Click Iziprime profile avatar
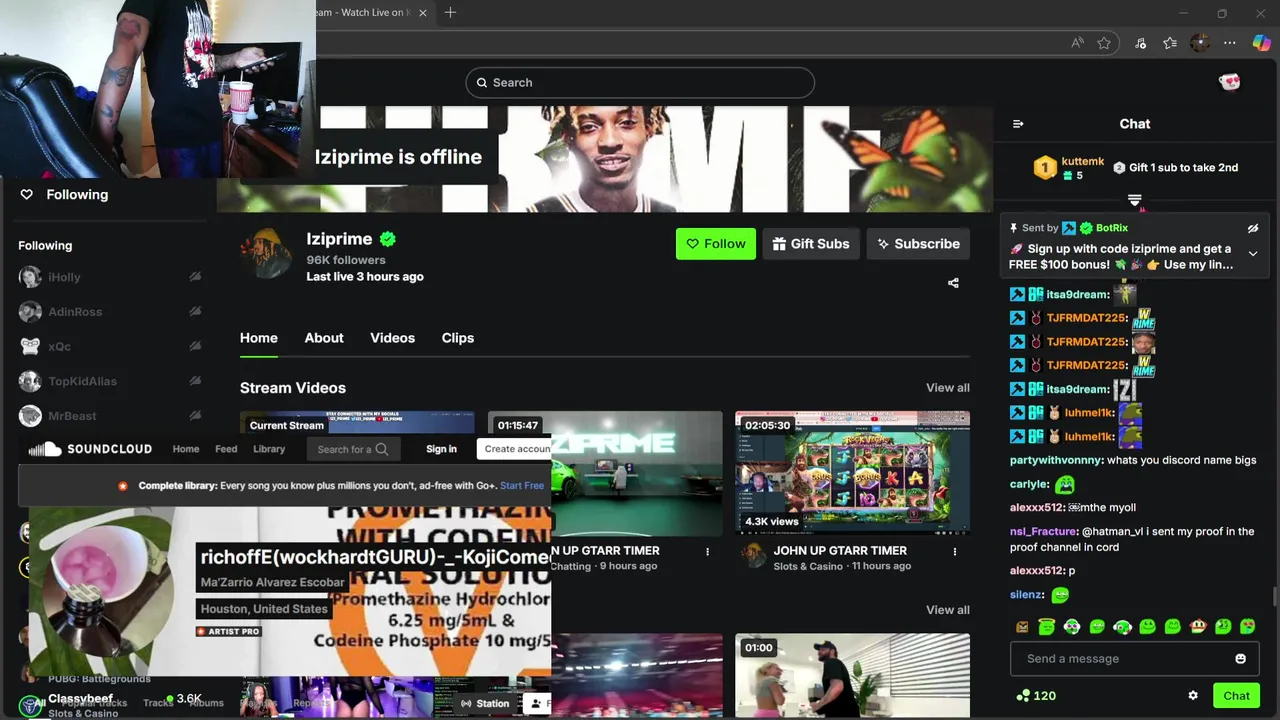This screenshot has width=1280, height=720. [x=265, y=254]
